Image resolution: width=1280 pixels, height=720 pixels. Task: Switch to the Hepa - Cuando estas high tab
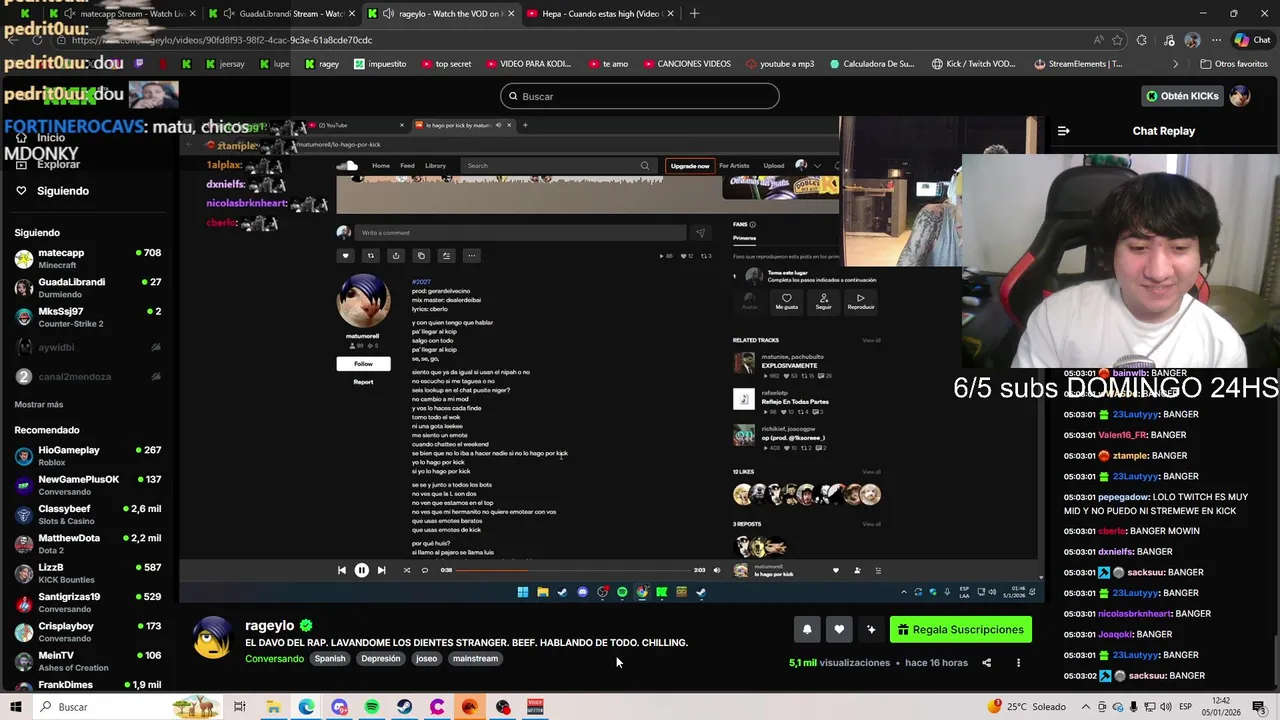(x=600, y=14)
